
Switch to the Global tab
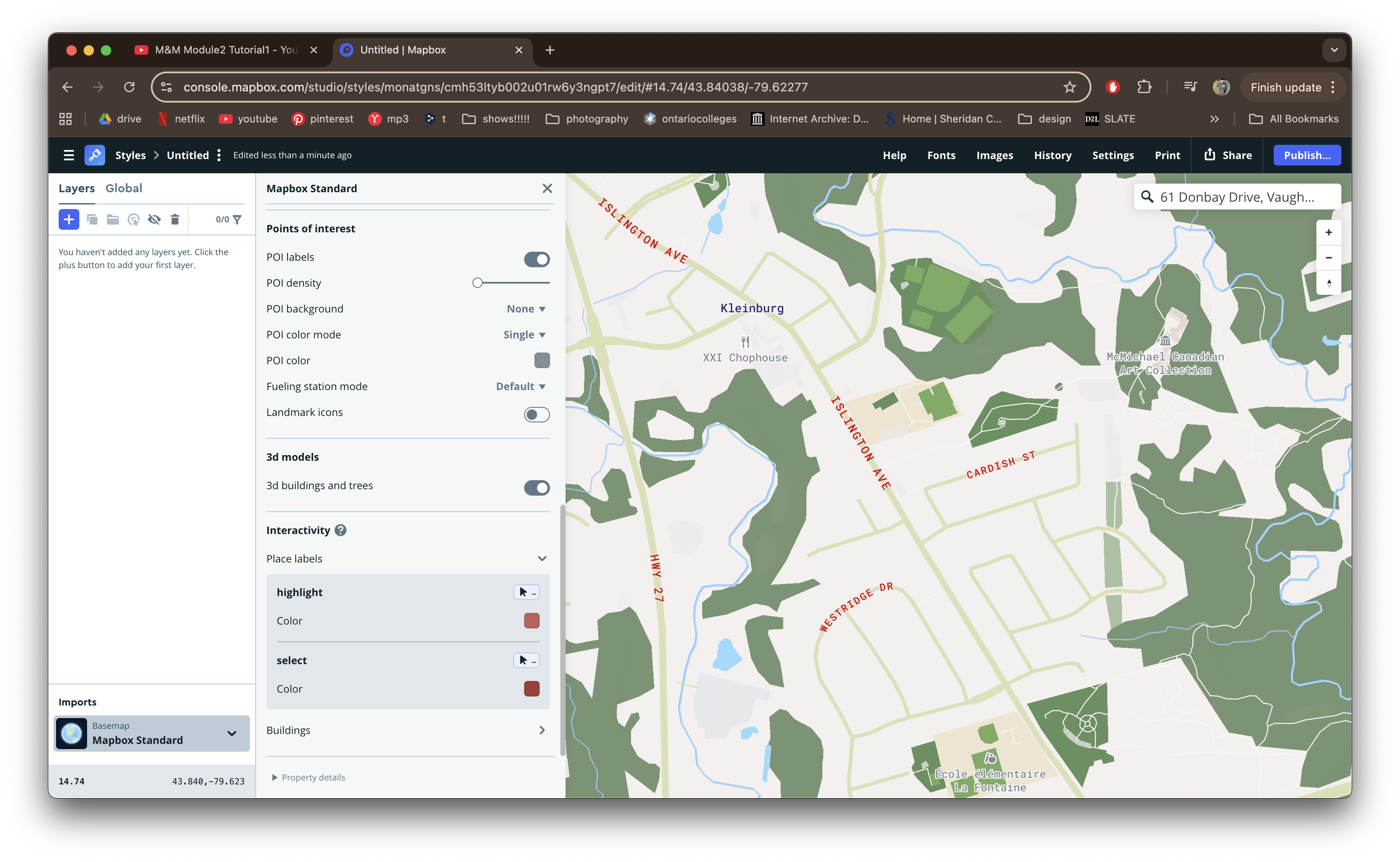[x=124, y=187]
